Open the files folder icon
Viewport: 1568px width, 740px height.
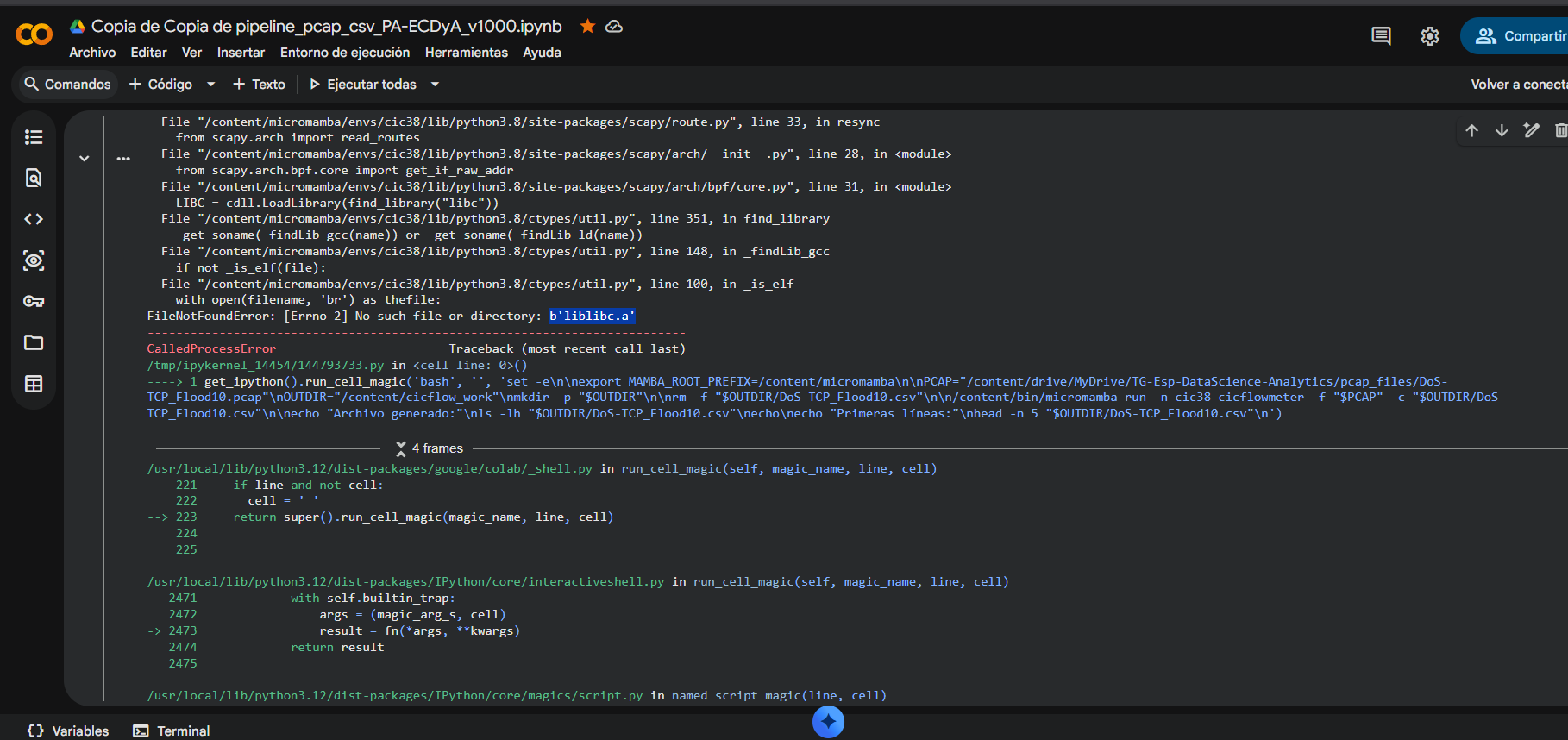[34, 342]
